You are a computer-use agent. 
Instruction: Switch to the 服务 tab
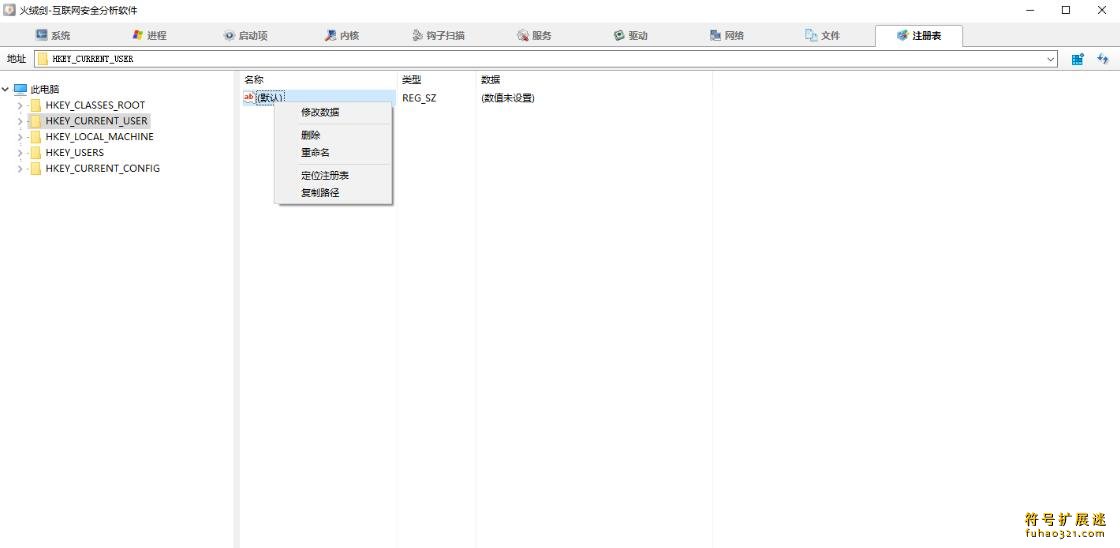click(534, 35)
